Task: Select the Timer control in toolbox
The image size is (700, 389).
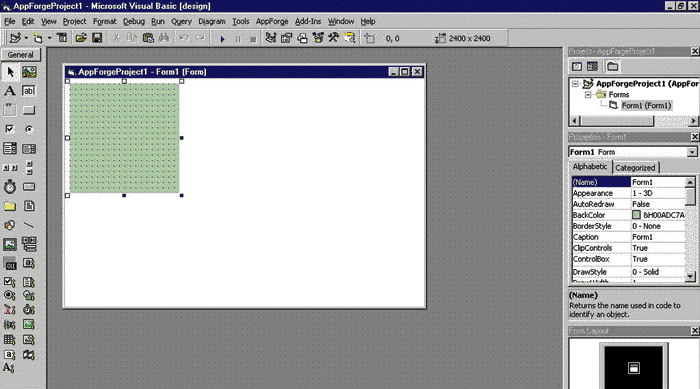Action: point(9,187)
